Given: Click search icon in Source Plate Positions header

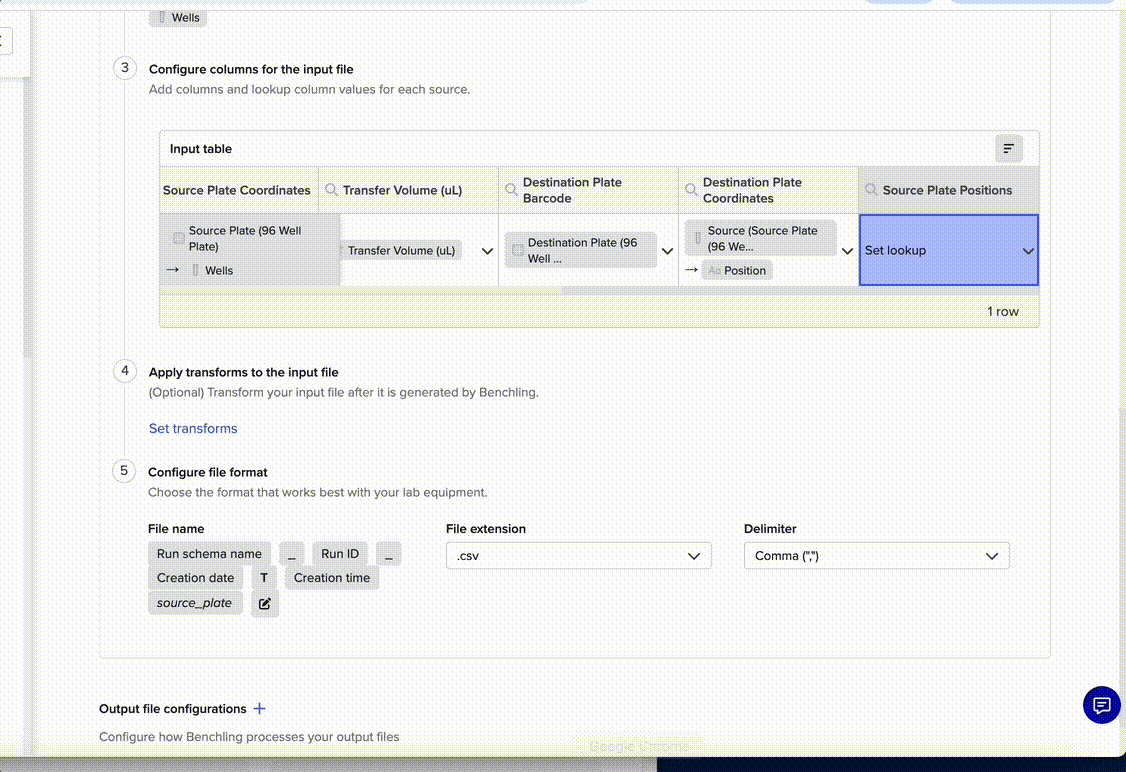Looking at the screenshot, I should 871,190.
